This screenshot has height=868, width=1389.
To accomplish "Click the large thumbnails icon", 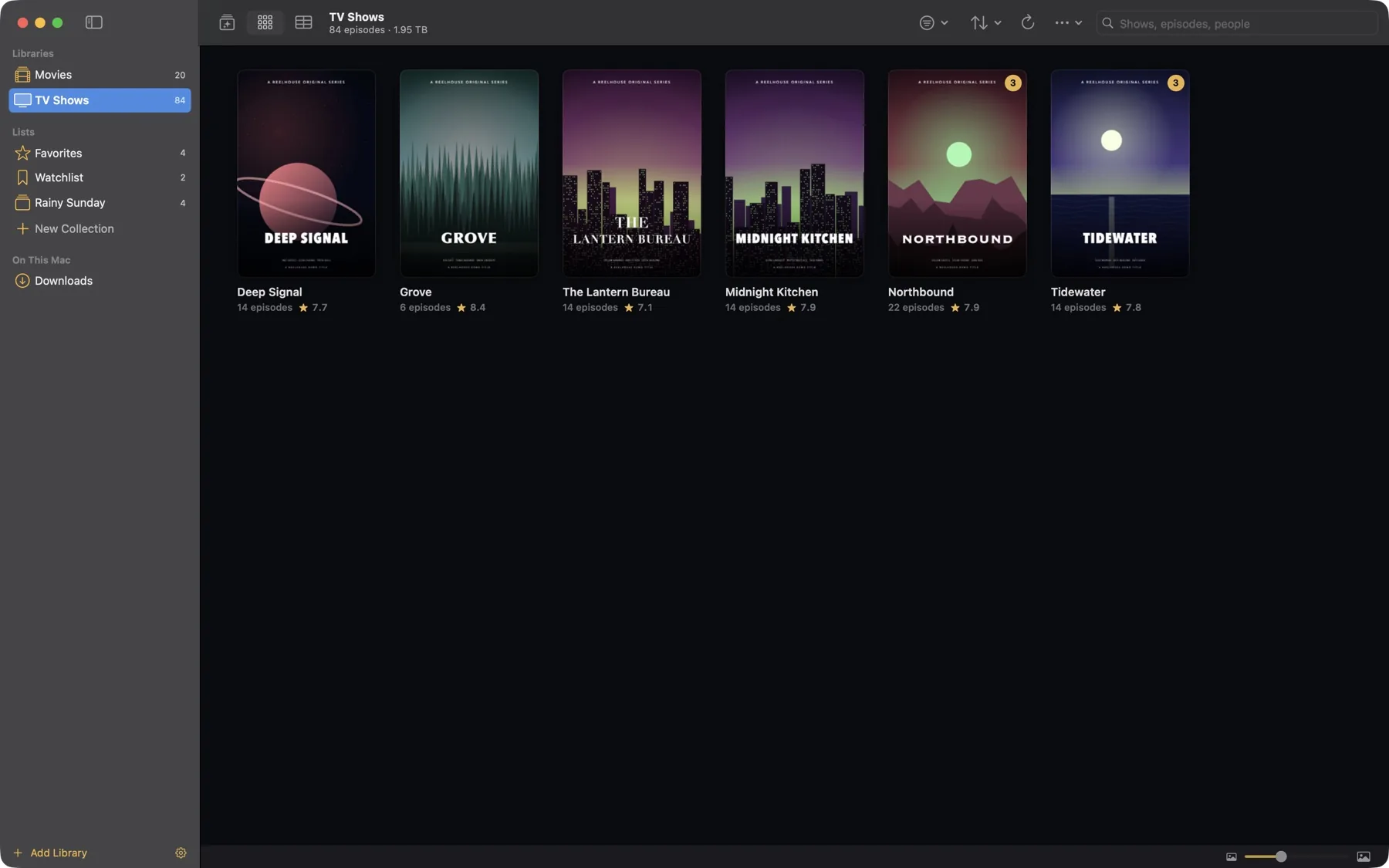I will pos(1364,856).
